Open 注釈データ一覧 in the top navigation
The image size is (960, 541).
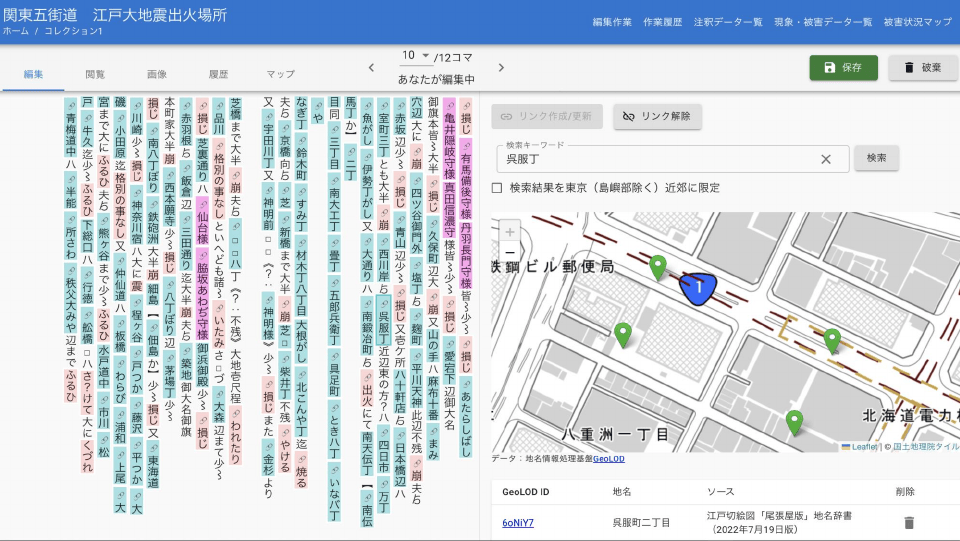point(728,22)
